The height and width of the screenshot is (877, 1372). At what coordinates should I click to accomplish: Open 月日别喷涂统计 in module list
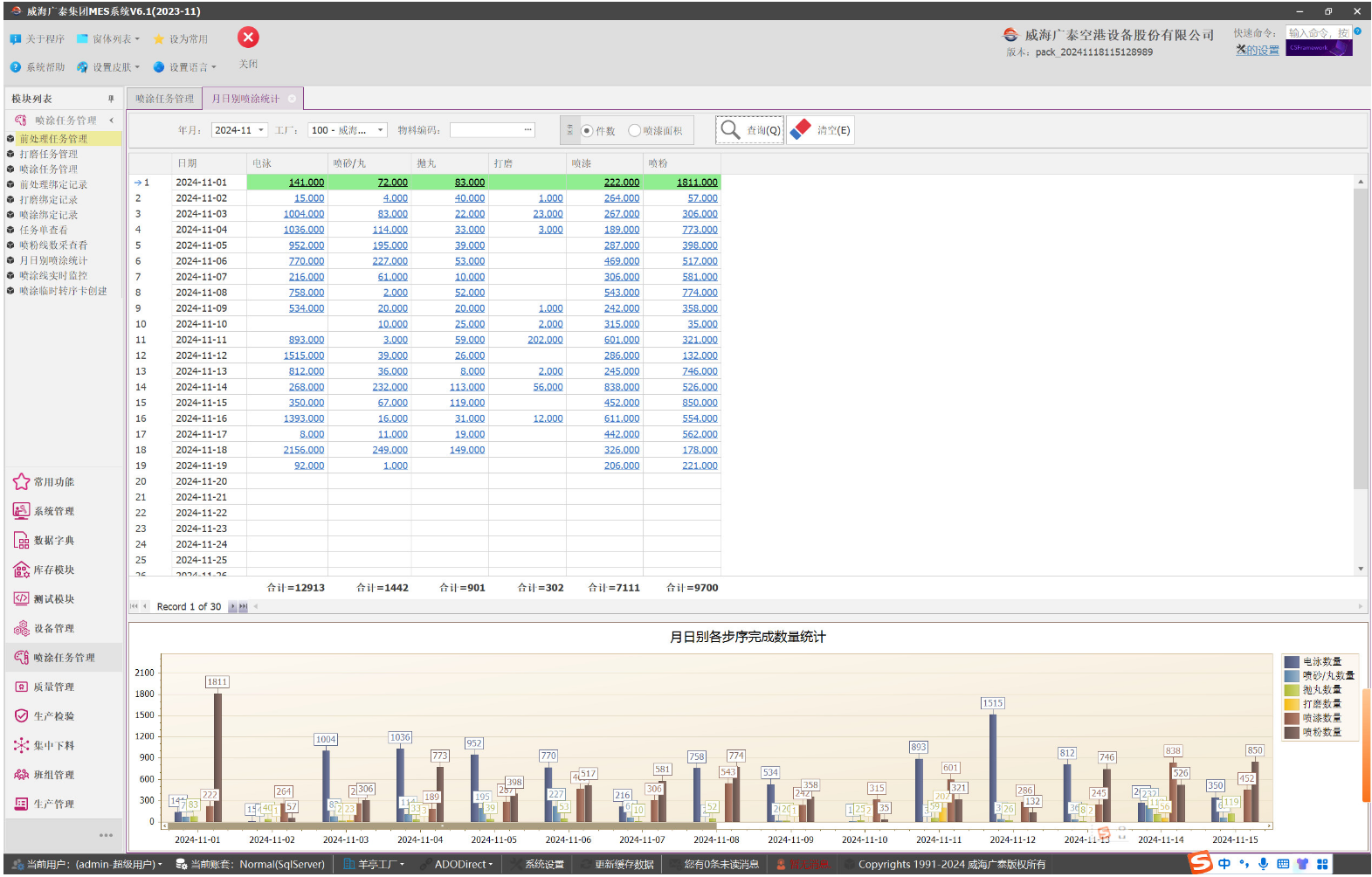coord(53,260)
